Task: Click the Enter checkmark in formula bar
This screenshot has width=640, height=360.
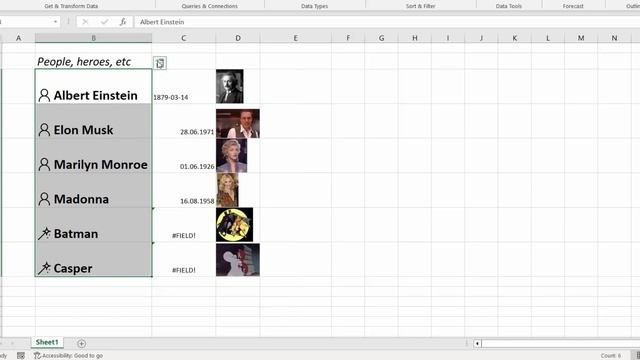Action: (104, 22)
